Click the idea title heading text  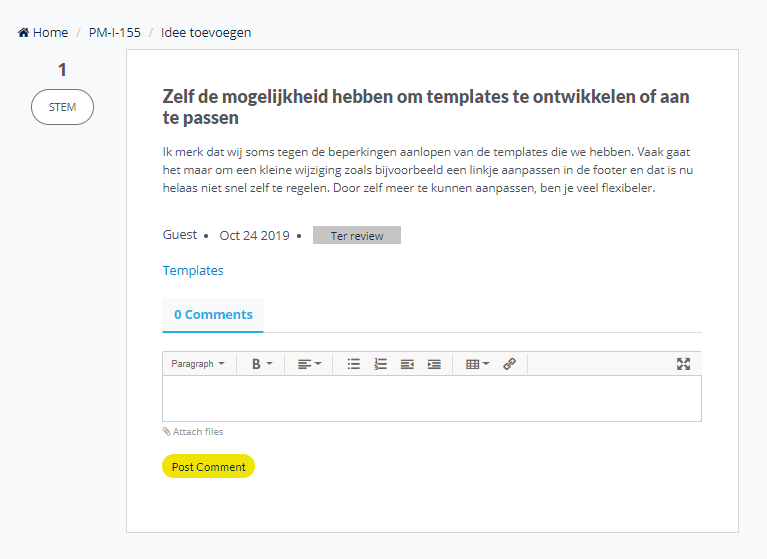tap(426, 107)
